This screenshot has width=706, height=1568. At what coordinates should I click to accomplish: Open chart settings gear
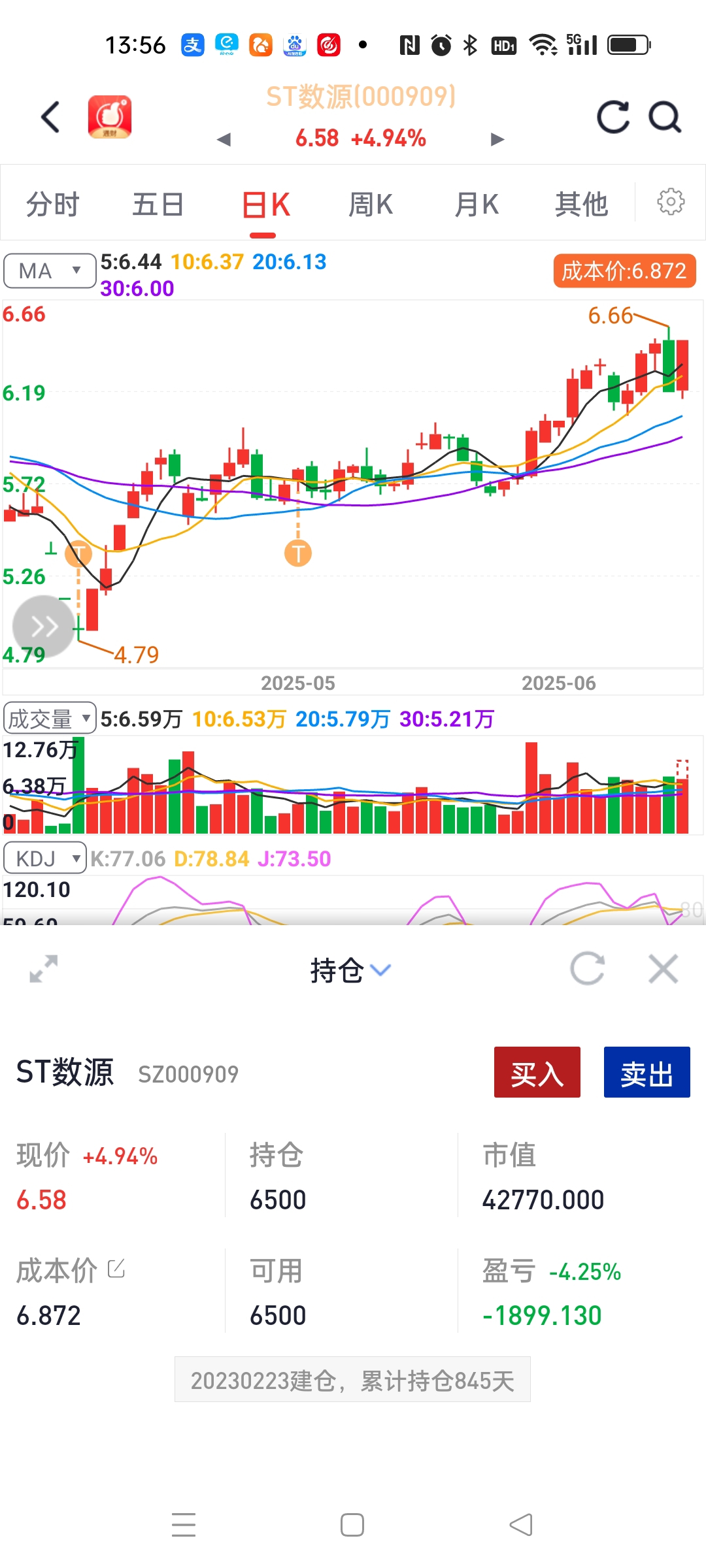click(671, 202)
